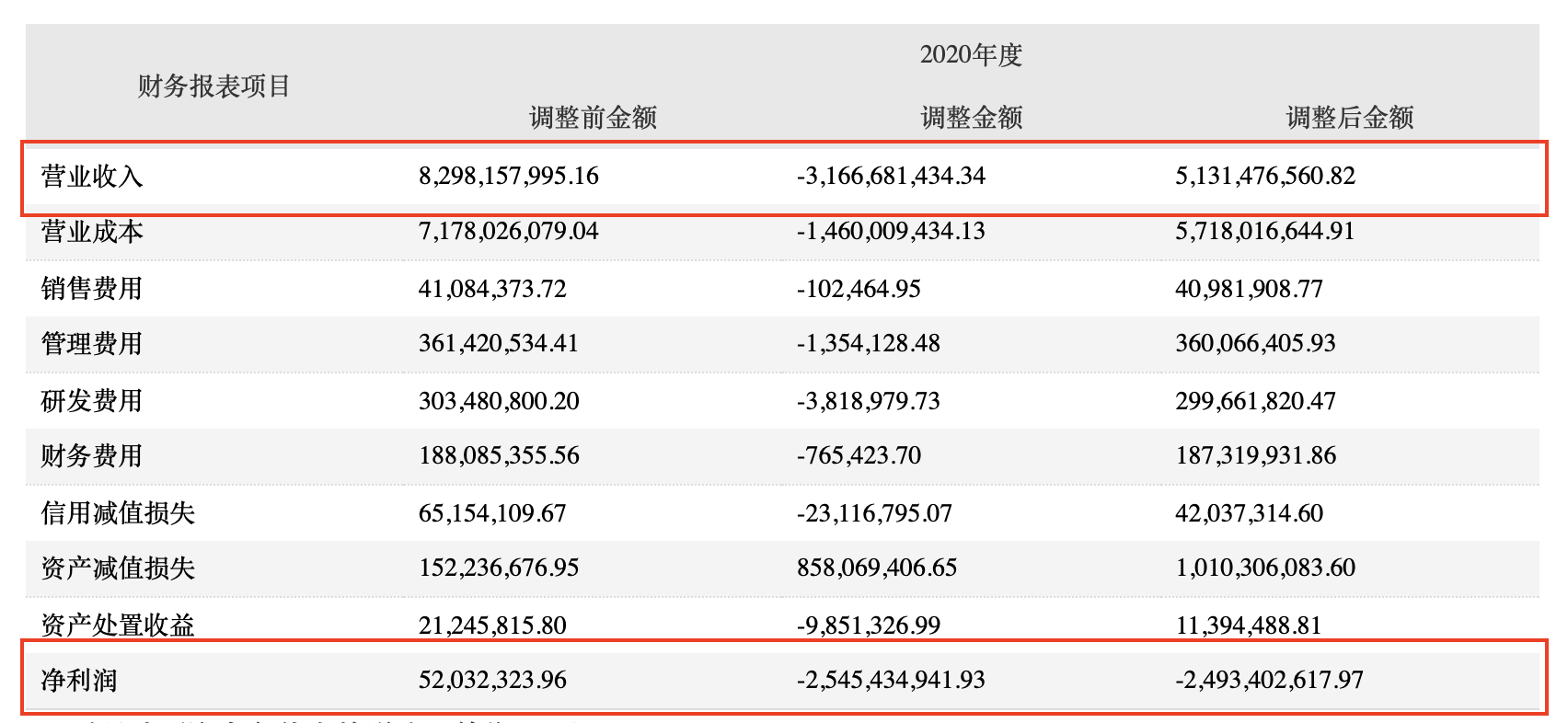Select the 调整金额 column header
Screen dimensions: 1568x723
pos(971,118)
